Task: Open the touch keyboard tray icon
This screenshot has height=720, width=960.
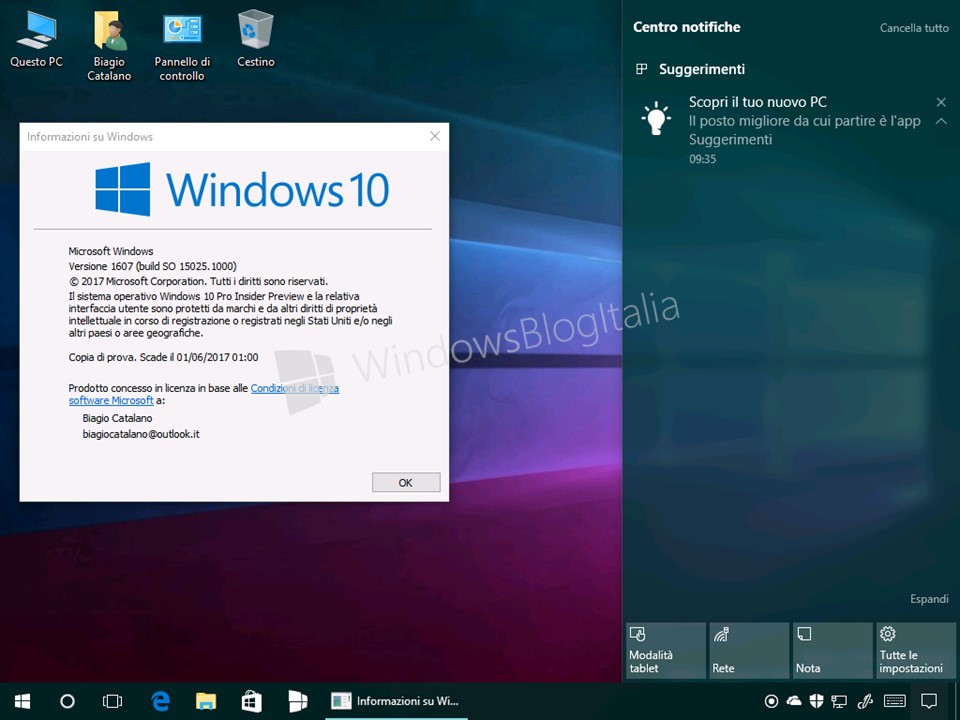Action: coord(895,702)
